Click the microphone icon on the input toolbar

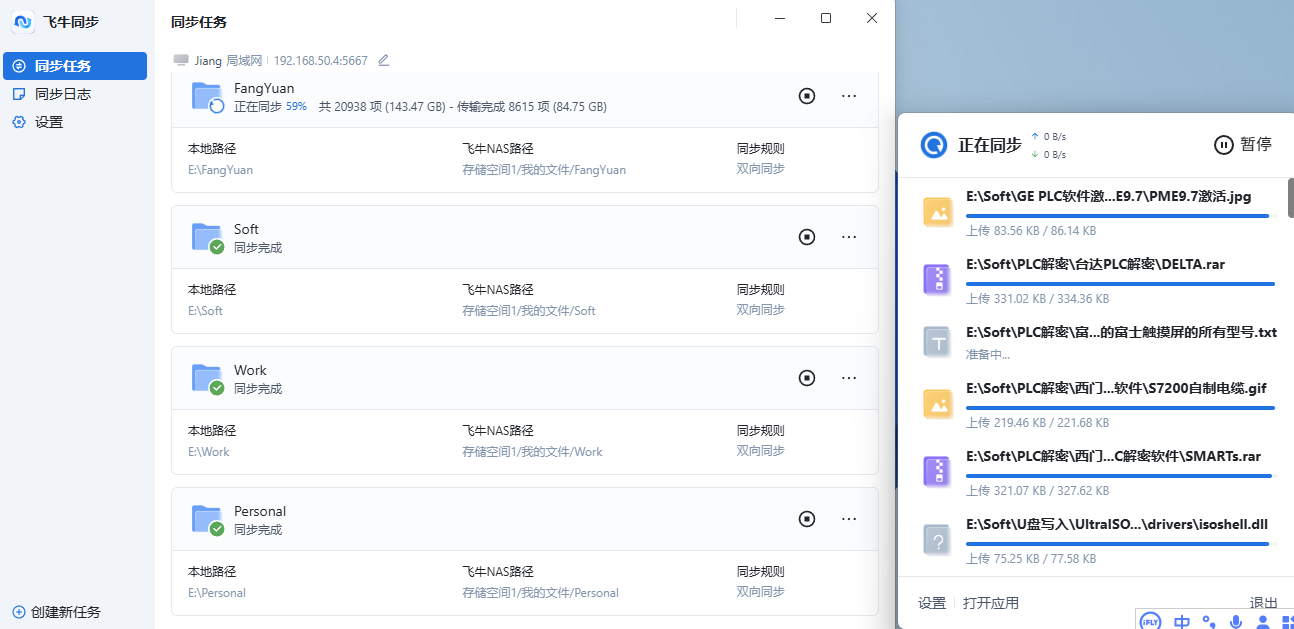1235,620
